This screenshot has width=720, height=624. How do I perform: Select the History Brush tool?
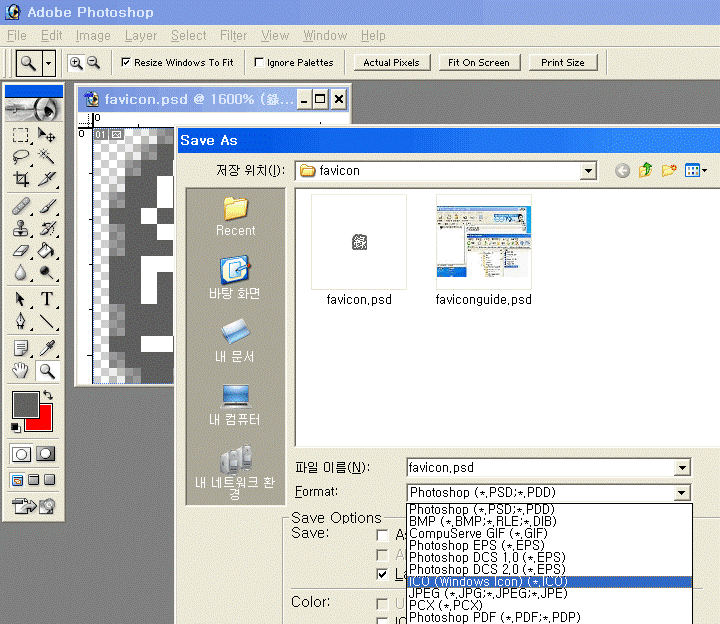point(46,228)
